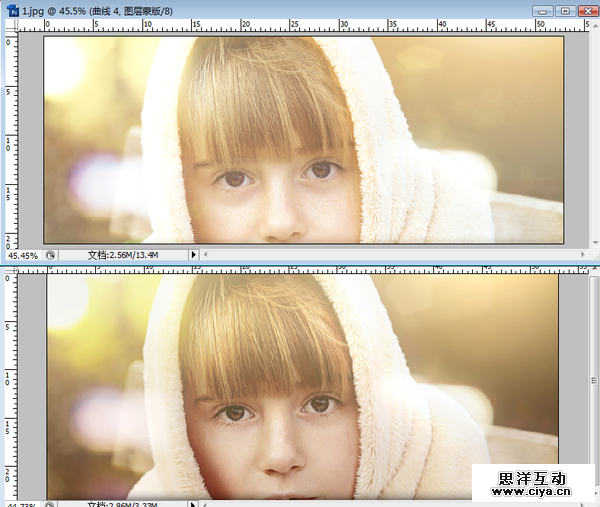The image size is (600, 507).
Task: Click the bottom window status preview icon
Action: [50, 505]
